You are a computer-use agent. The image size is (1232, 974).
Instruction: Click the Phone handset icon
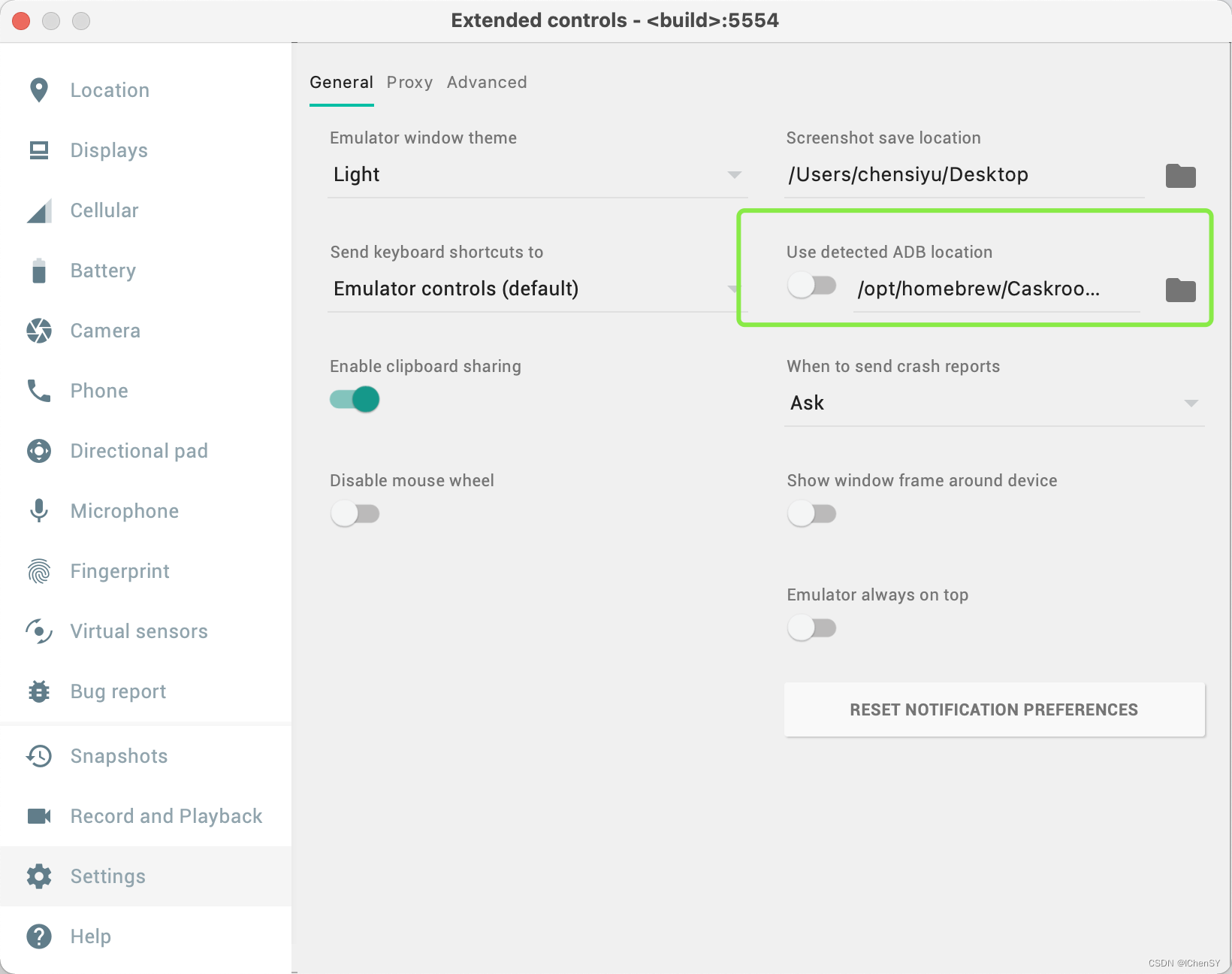(x=39, y=391)
